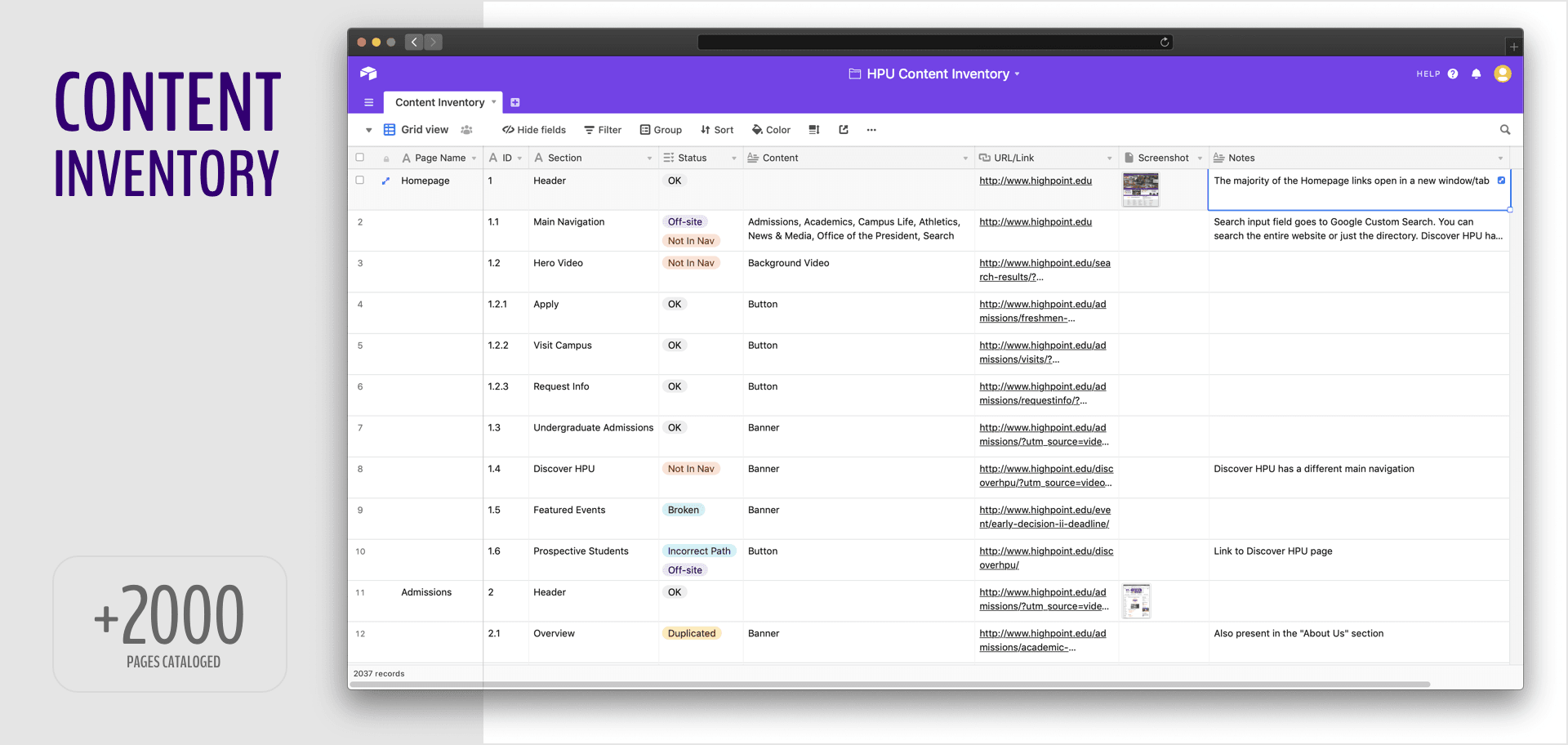Viewport: 1568px width, 745px height.
Task: Open the three-dot more options menu
Action: pos(871,130)
